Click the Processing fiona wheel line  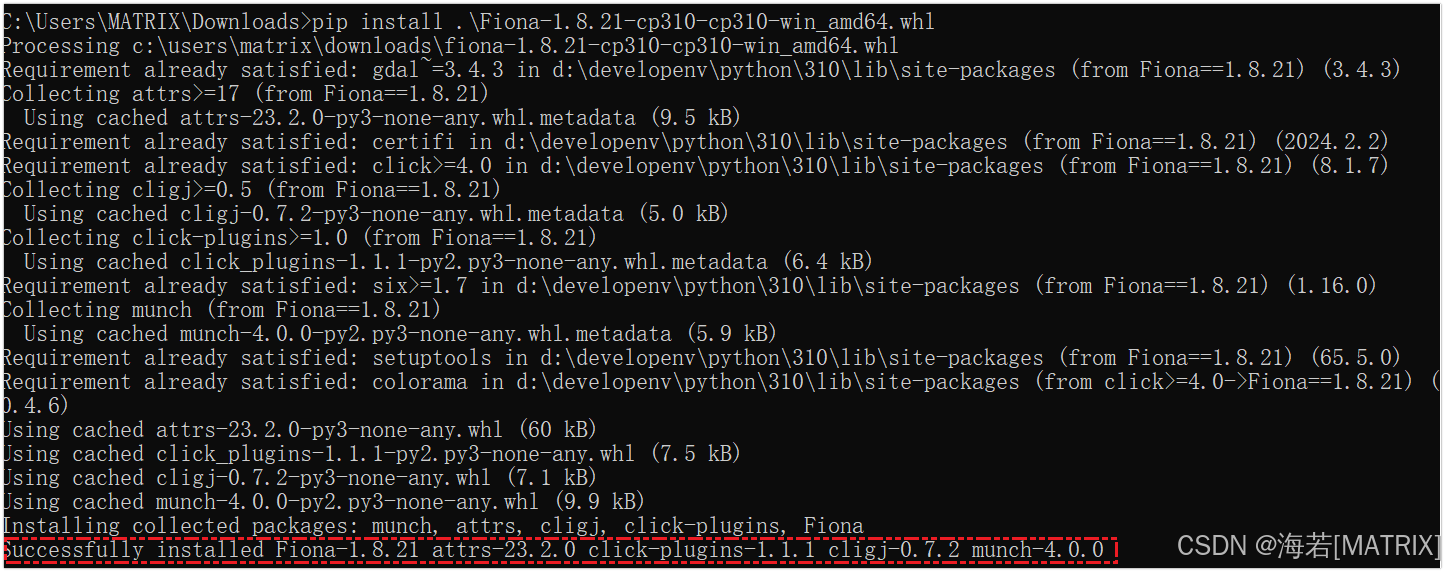pos(450,46)
